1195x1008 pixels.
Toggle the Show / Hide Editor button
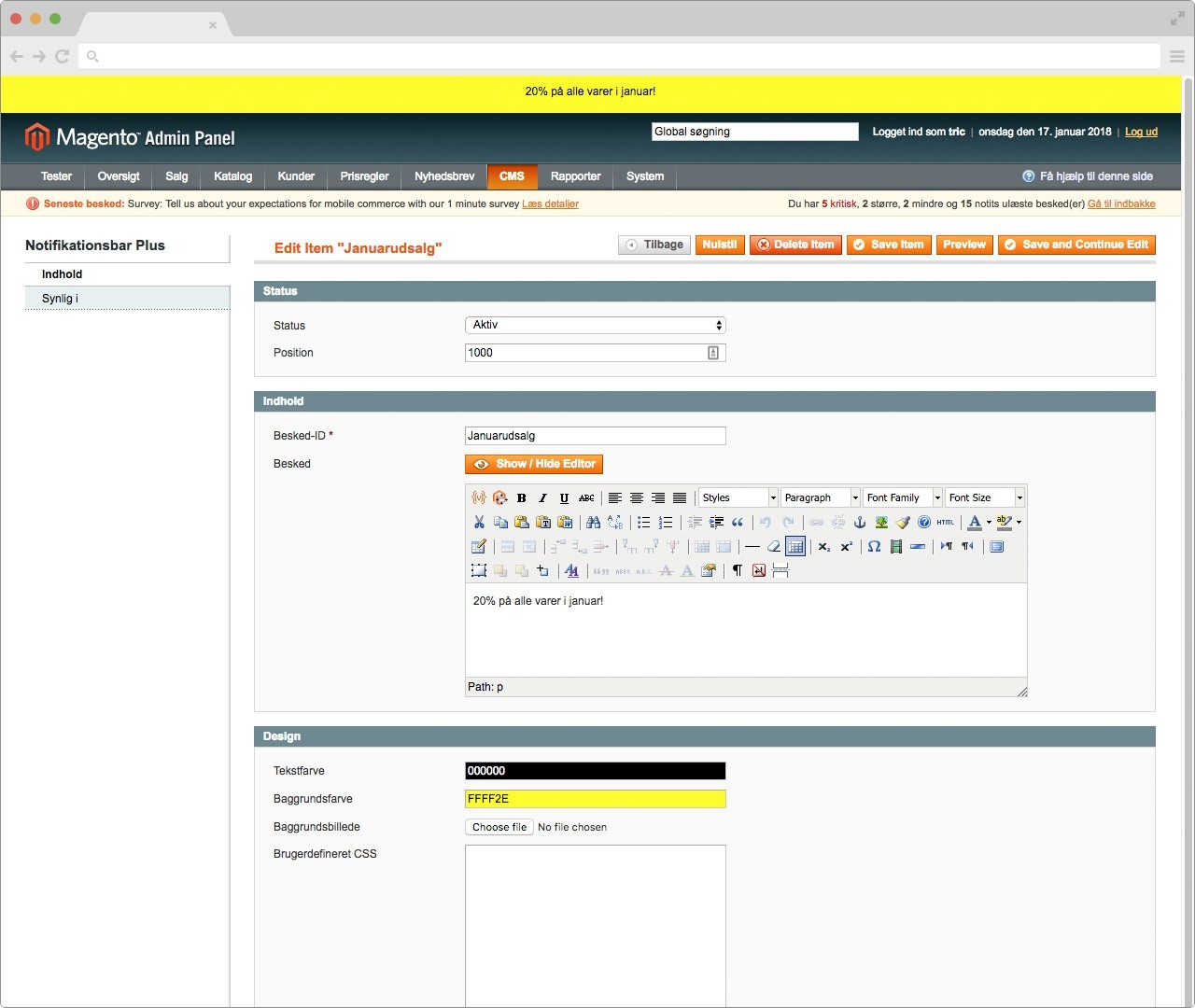pyautogui.click(x=534, y=464)
